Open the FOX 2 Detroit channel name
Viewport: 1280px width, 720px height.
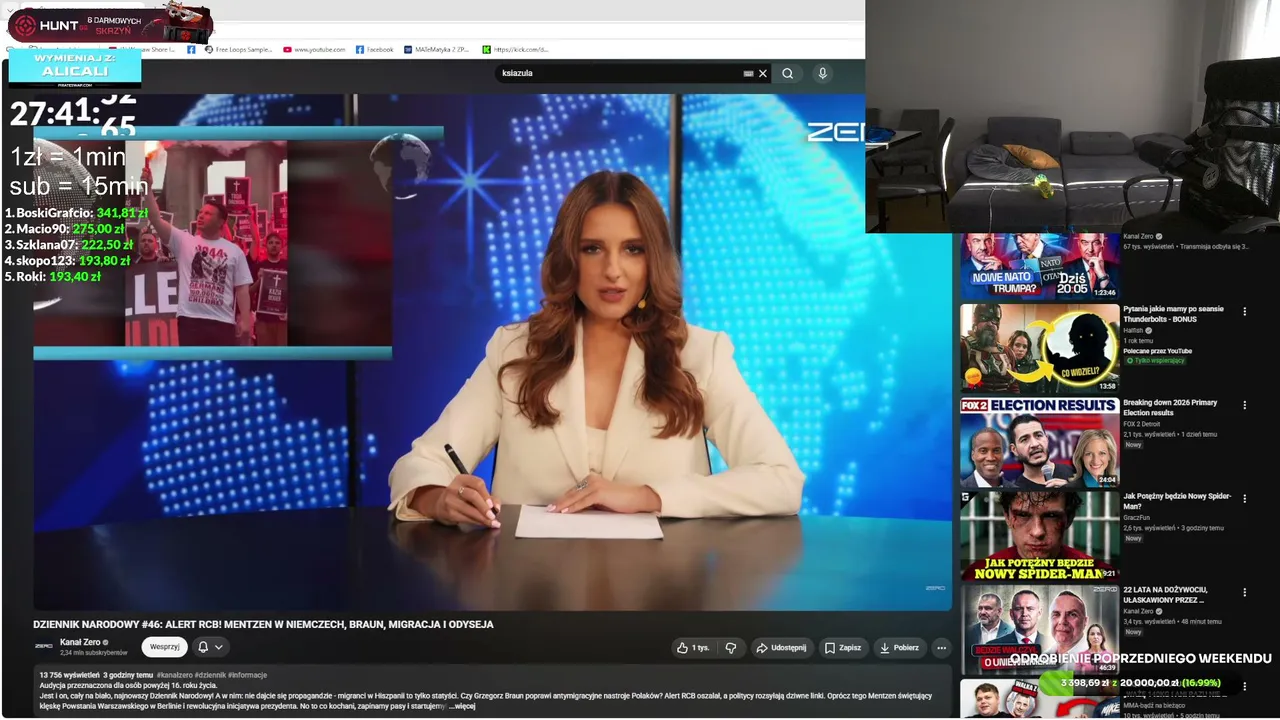(x=1143, y=424)
